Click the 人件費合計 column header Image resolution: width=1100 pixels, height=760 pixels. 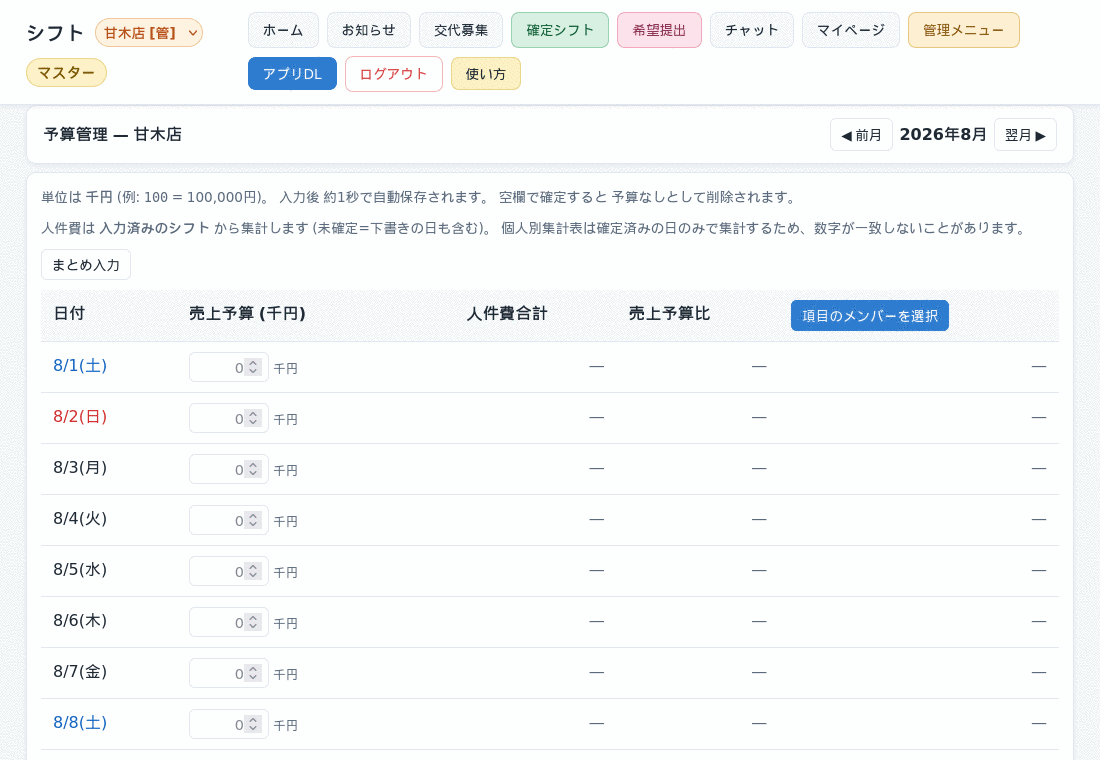[507, 314]
